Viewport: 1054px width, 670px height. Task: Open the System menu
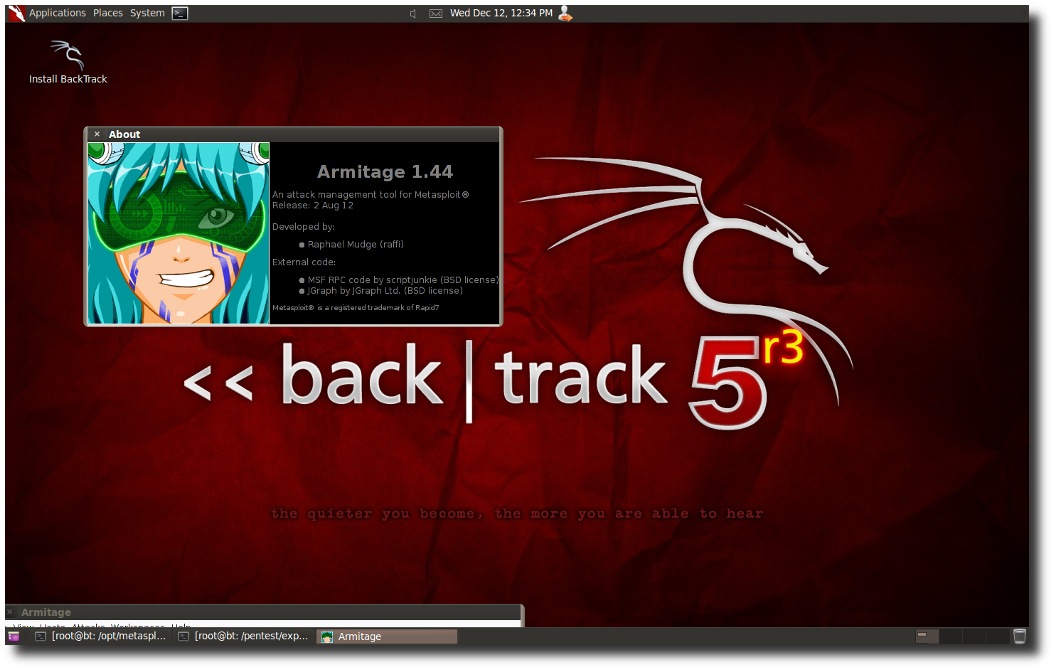[147, 13]
